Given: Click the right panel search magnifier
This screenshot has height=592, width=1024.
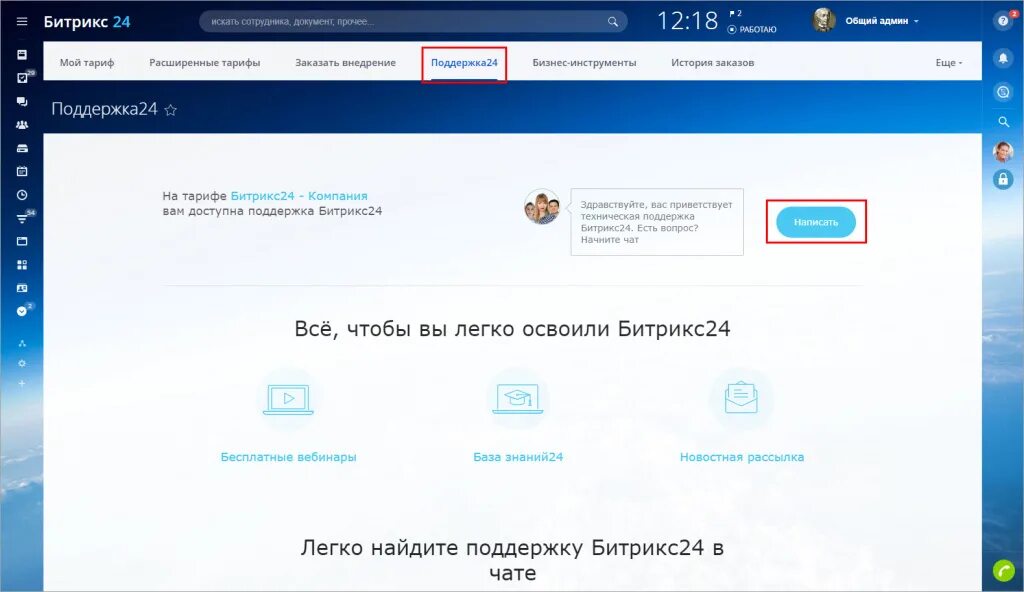Looking at the screenshot, I should 1003,122.
